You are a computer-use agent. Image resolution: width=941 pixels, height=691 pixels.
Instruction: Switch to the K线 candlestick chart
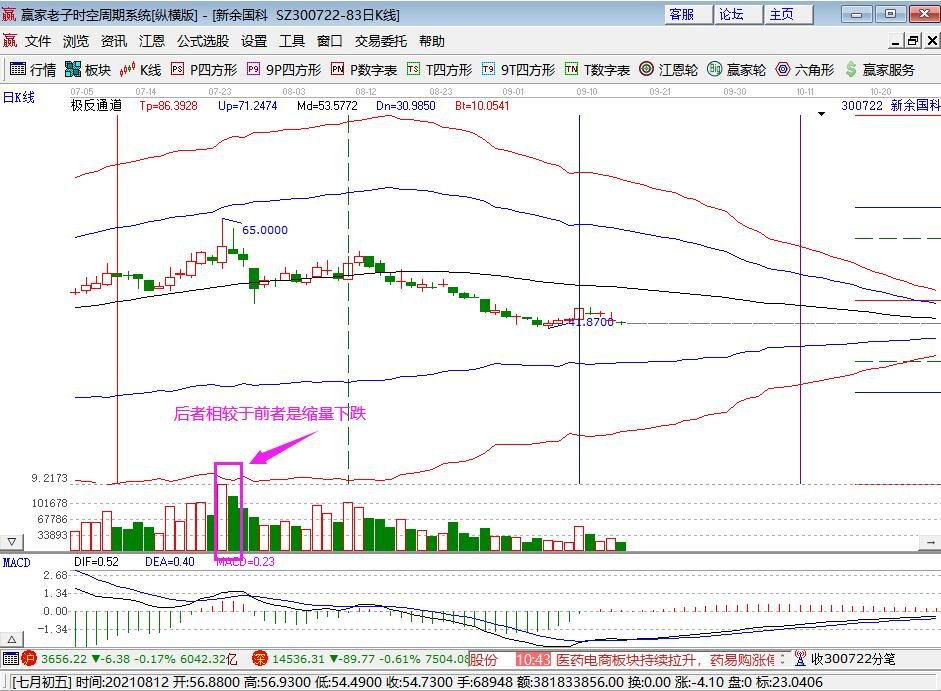pyautogui.click(x=140, y=70)
